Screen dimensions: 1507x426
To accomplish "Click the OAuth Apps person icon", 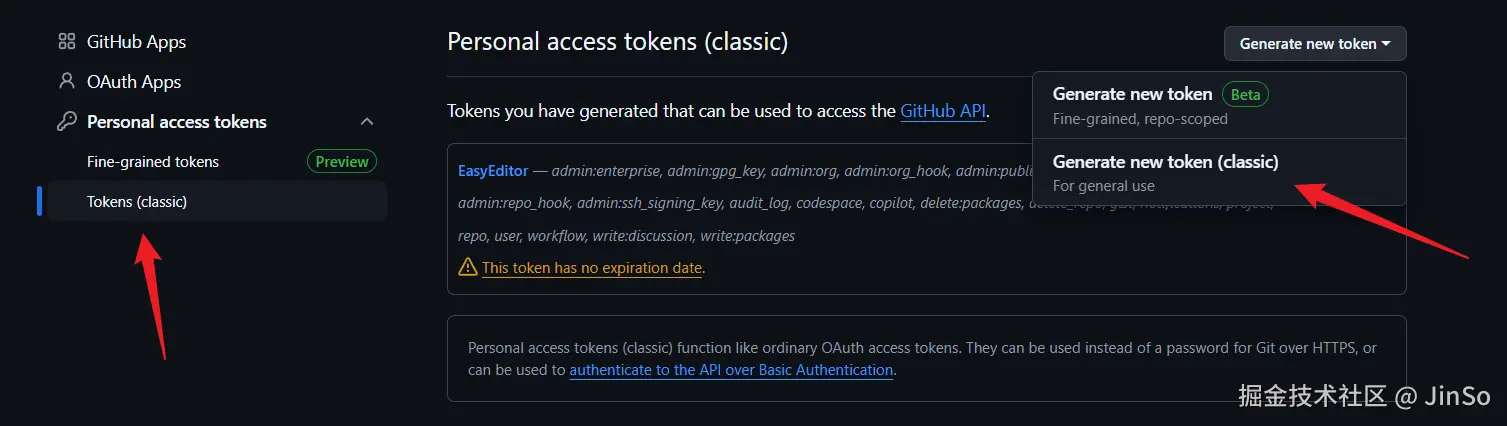I will (x=67, y=82).
